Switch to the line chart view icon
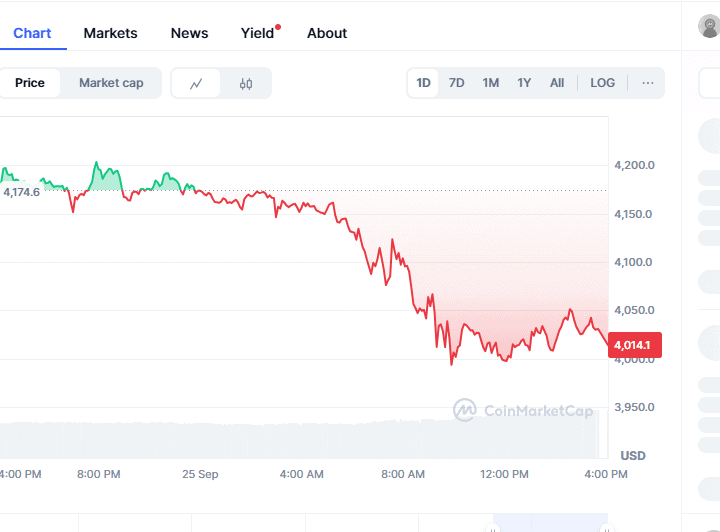720x532 pixels. pos(197,84)
